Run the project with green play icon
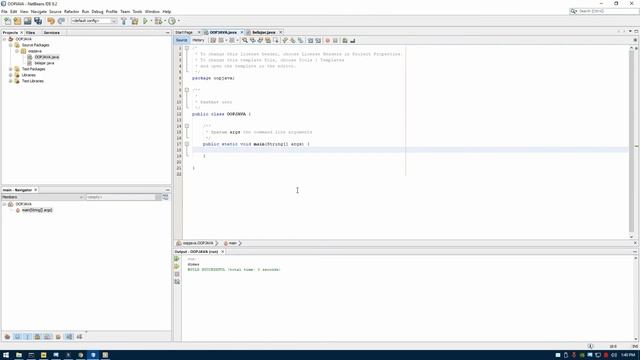 (x=145, y=21)
